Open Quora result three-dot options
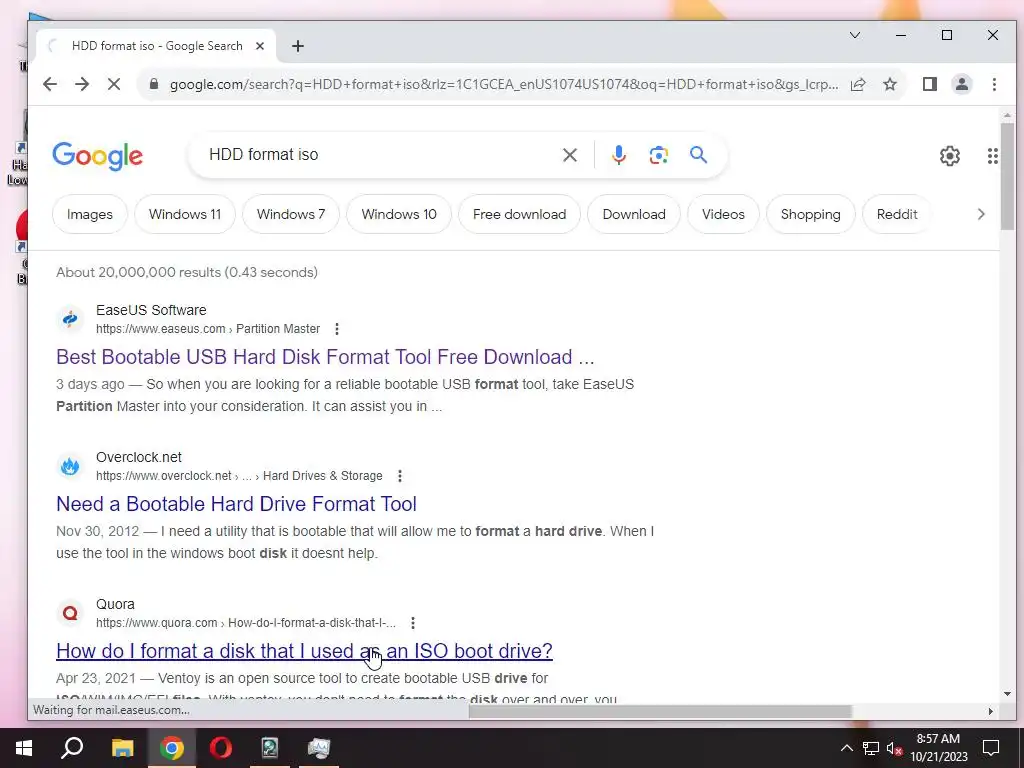 click(x=413, y=623)
